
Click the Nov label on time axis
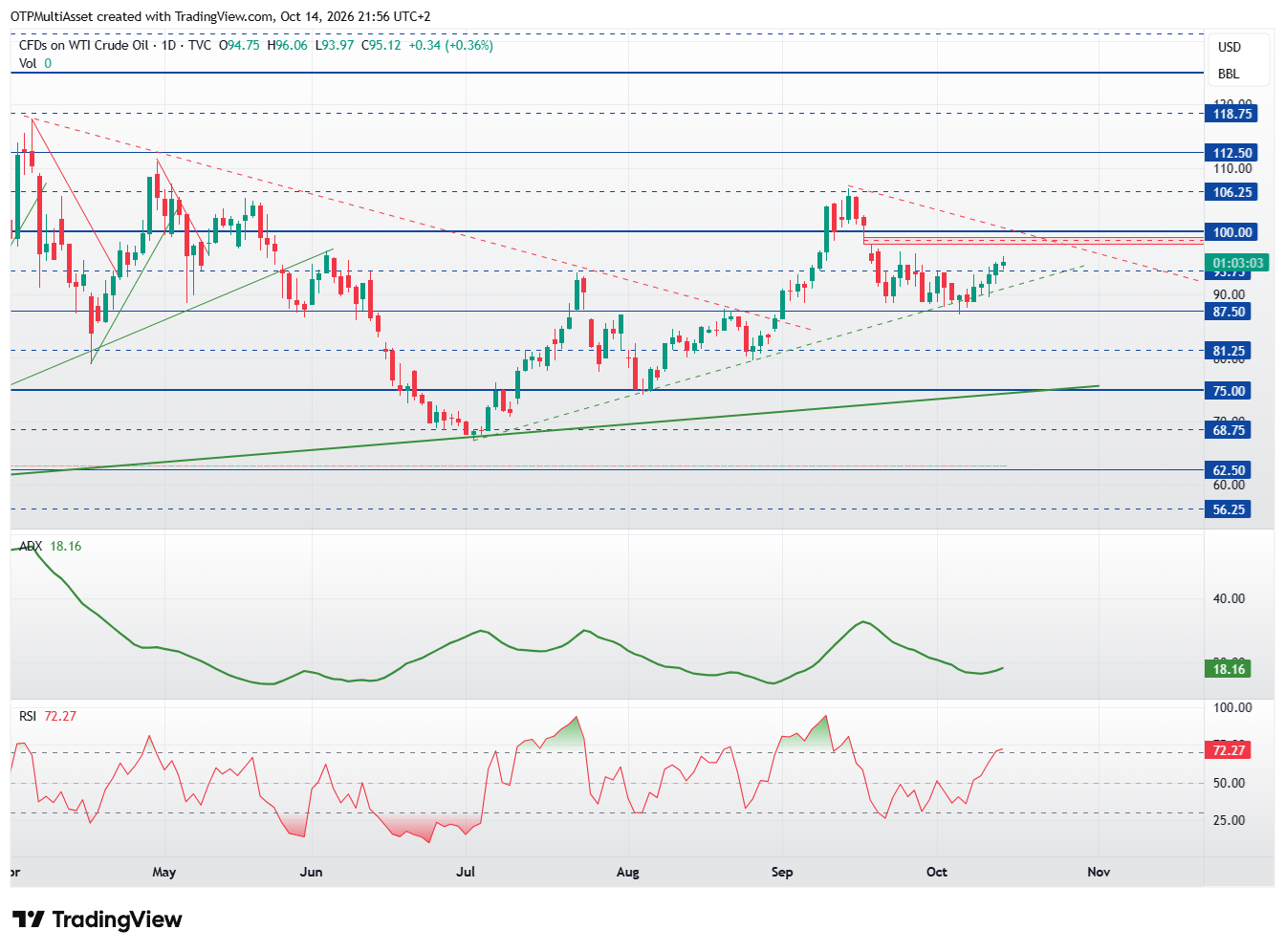[x=1099, y=872]
